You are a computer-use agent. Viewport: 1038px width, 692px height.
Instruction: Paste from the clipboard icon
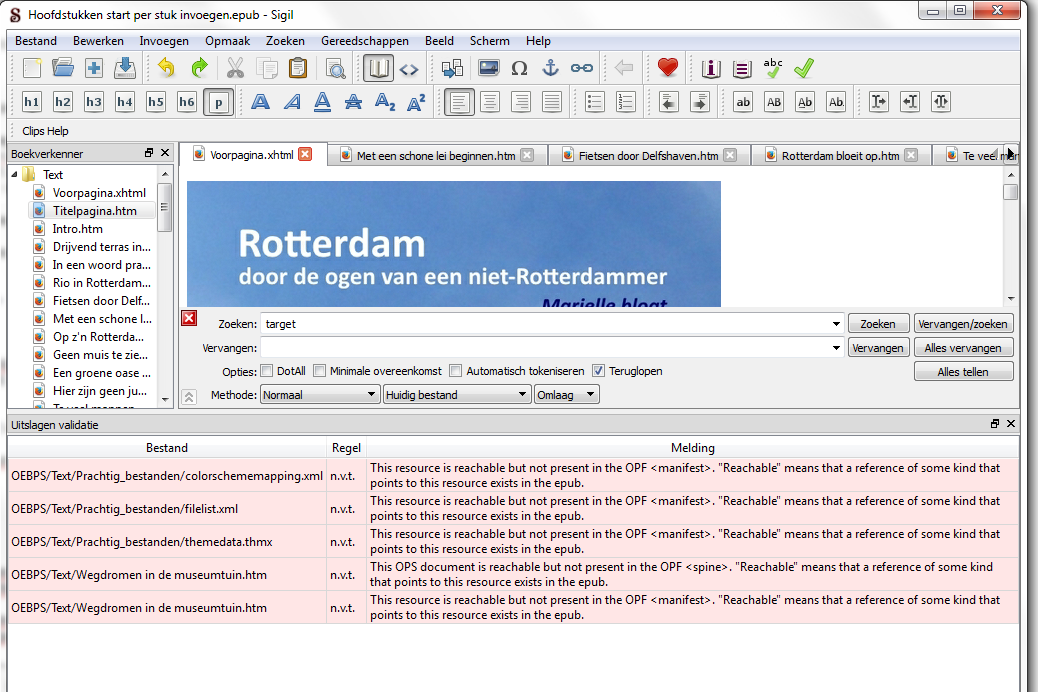tap(298, 68)
